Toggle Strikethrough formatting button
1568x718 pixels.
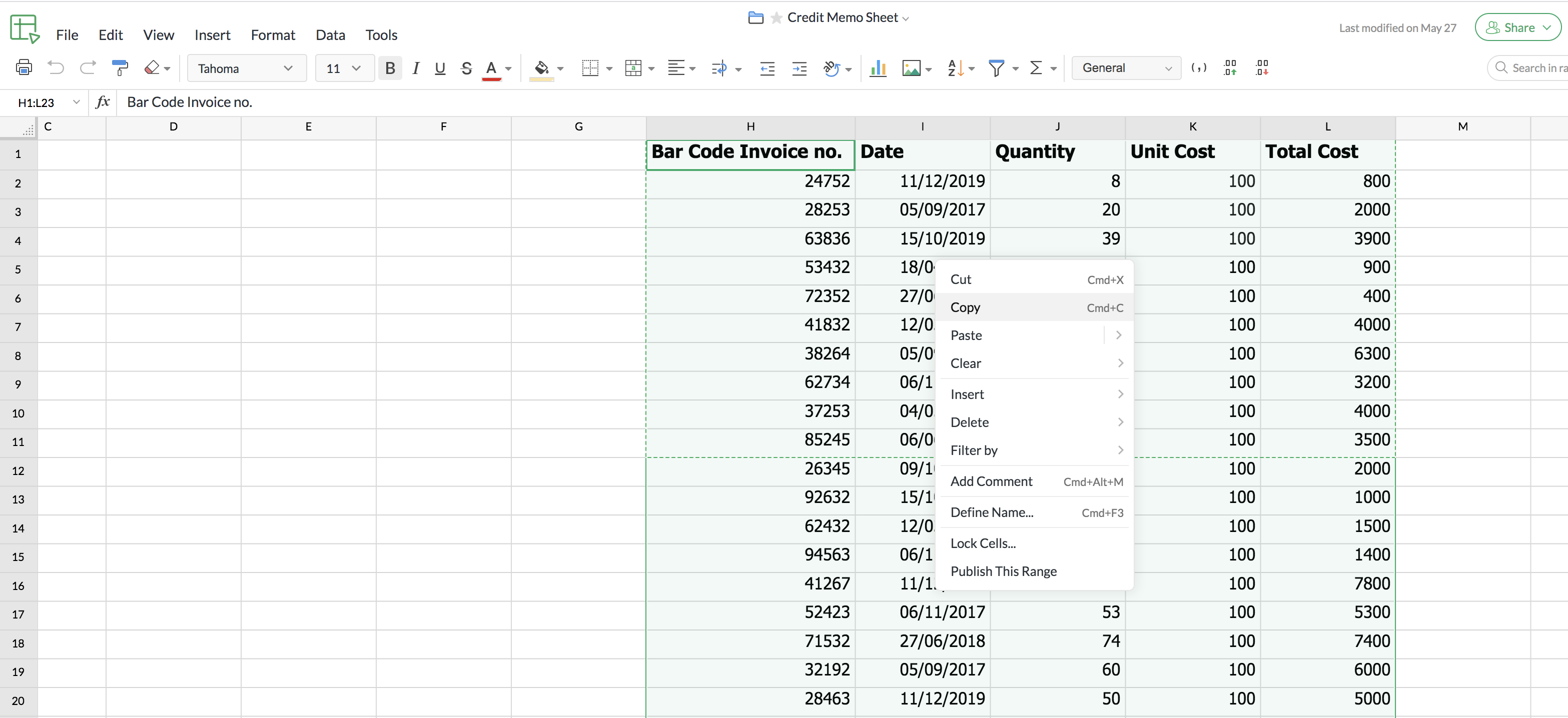click(x=466, y=67)
